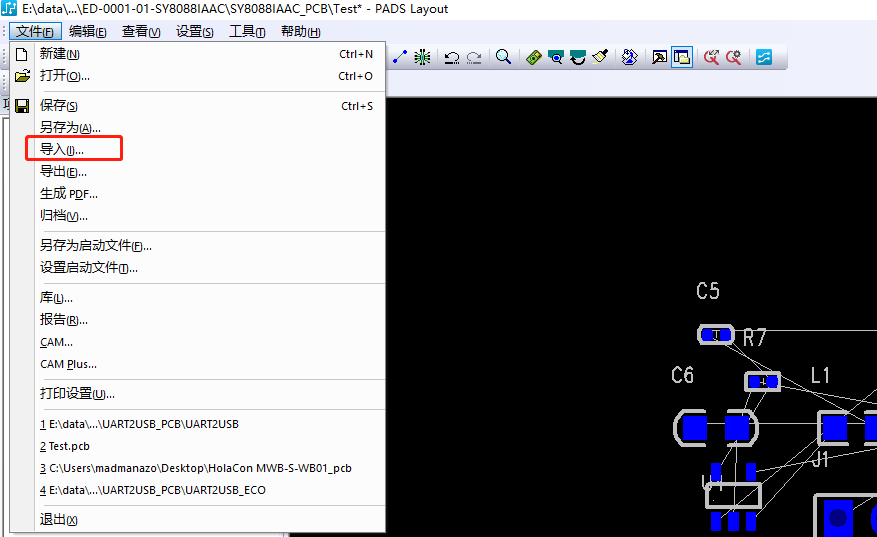Screen dimensions: 877x537
Task: Open the 编辑 (Edit) menu
Action: click(89, 32)
